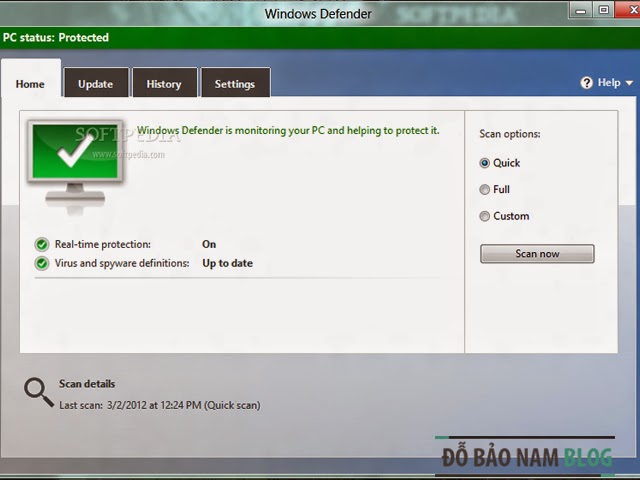640x480 pixels.
Task: Click the PC status: Protected text
Action: pyautogui.click(x=56, y=38)
